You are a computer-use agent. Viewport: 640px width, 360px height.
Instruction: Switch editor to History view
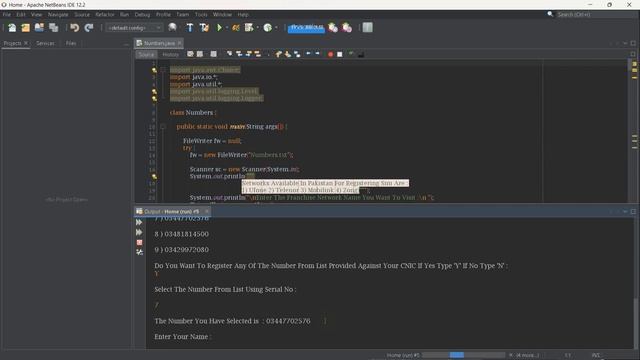(x=170, y=54)
